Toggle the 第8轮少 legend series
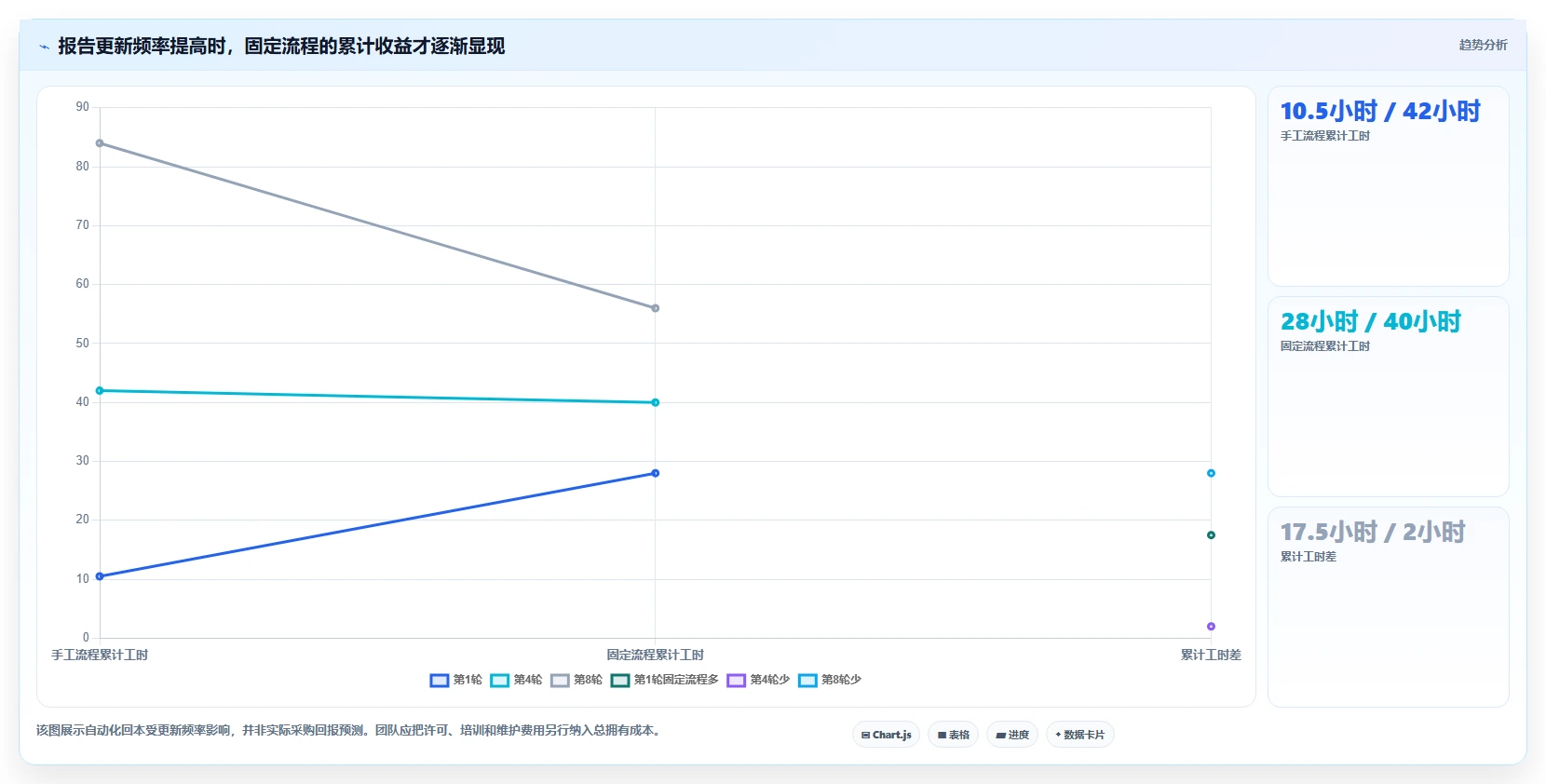Image resolution: width=1546 pixels, height=784 pixels. 830,680
